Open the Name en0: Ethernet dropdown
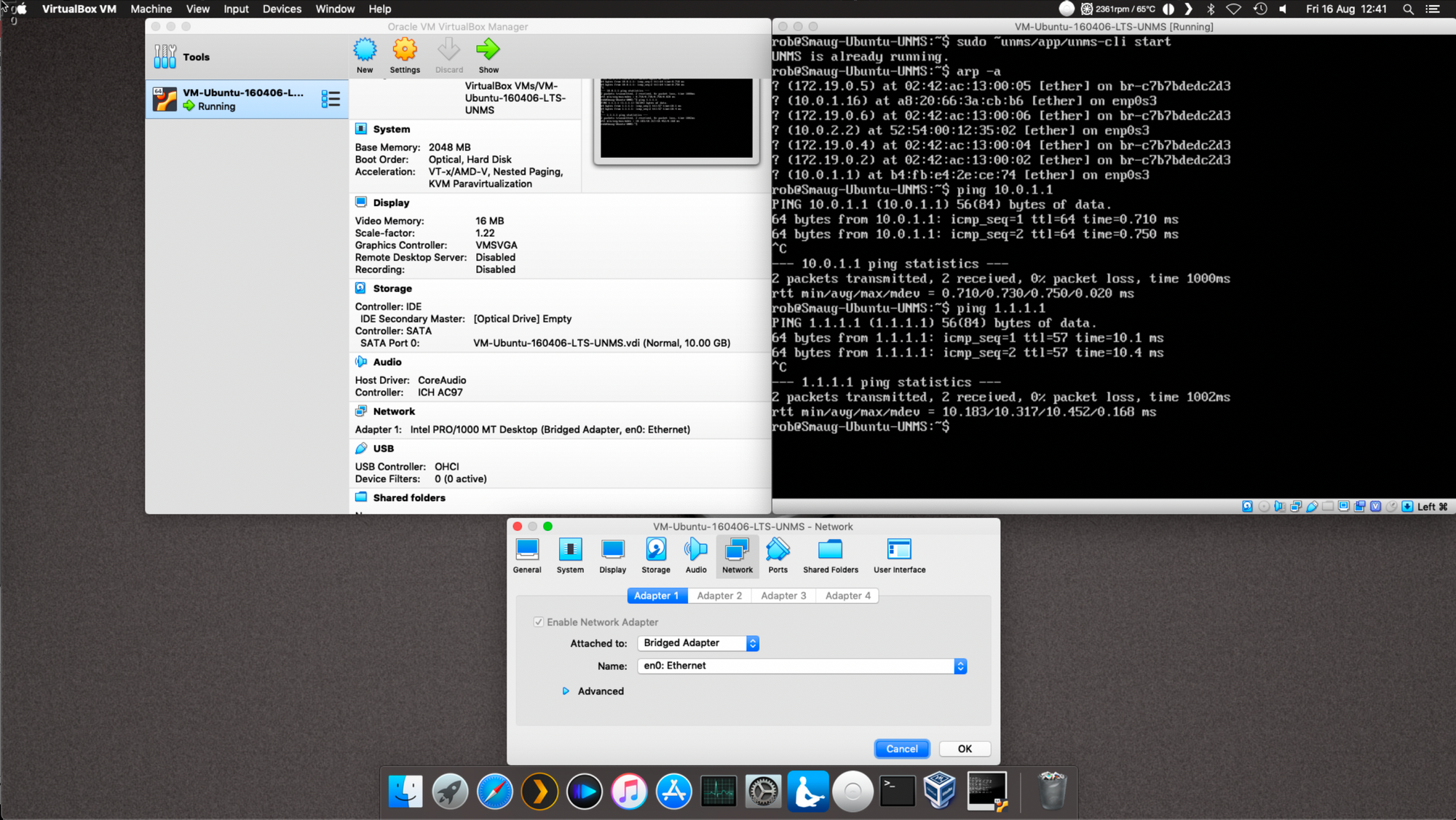Image resolution: width=1456 pixels, height=820 pixels. [x=802, y=666]
